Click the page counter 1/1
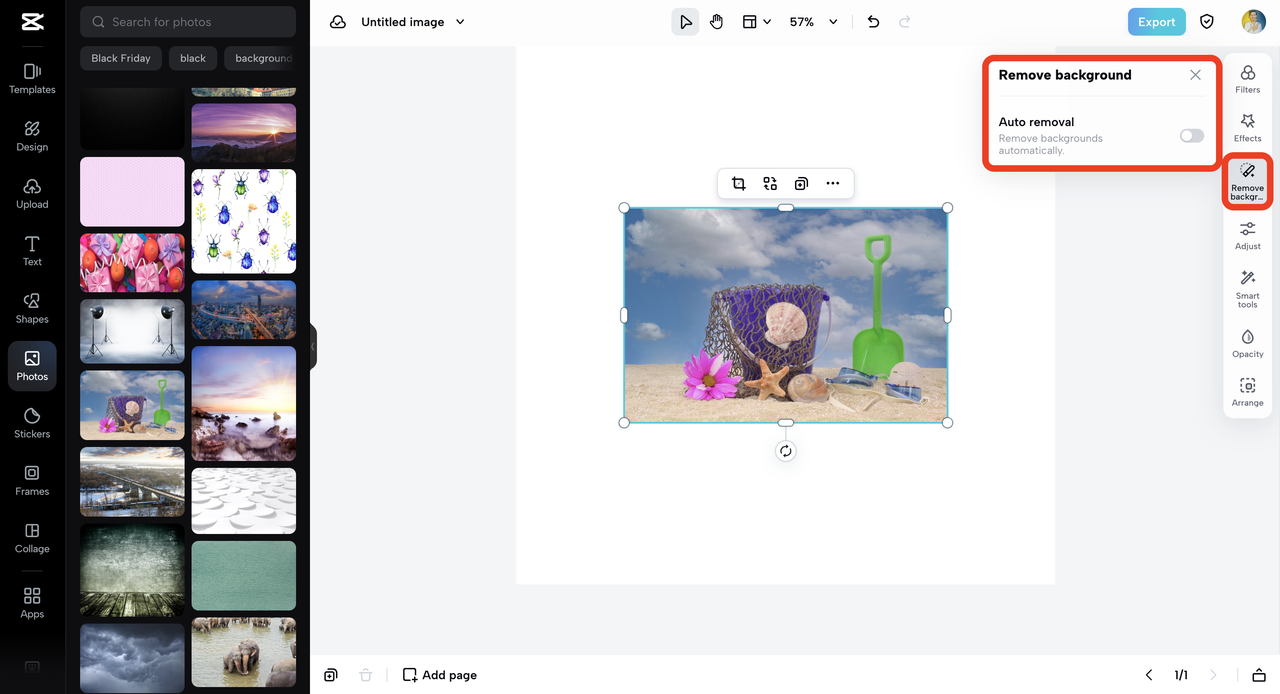1280x694 pixels. point(1181,675)
